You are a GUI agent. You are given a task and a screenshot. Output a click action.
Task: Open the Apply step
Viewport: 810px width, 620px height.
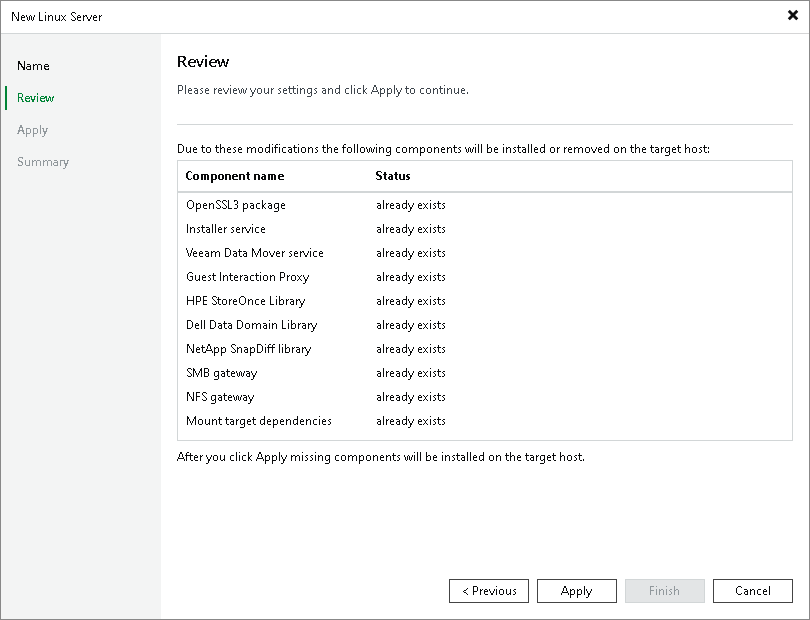32,129
